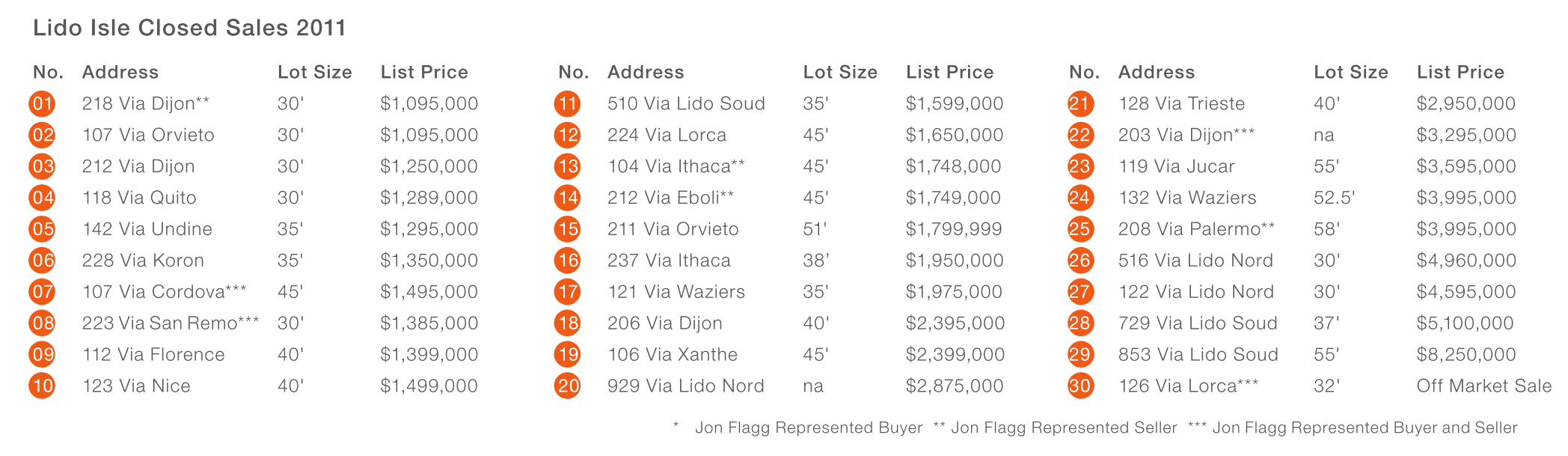
Task: Click the first Lot Size column header
Action: coord(314,73)
